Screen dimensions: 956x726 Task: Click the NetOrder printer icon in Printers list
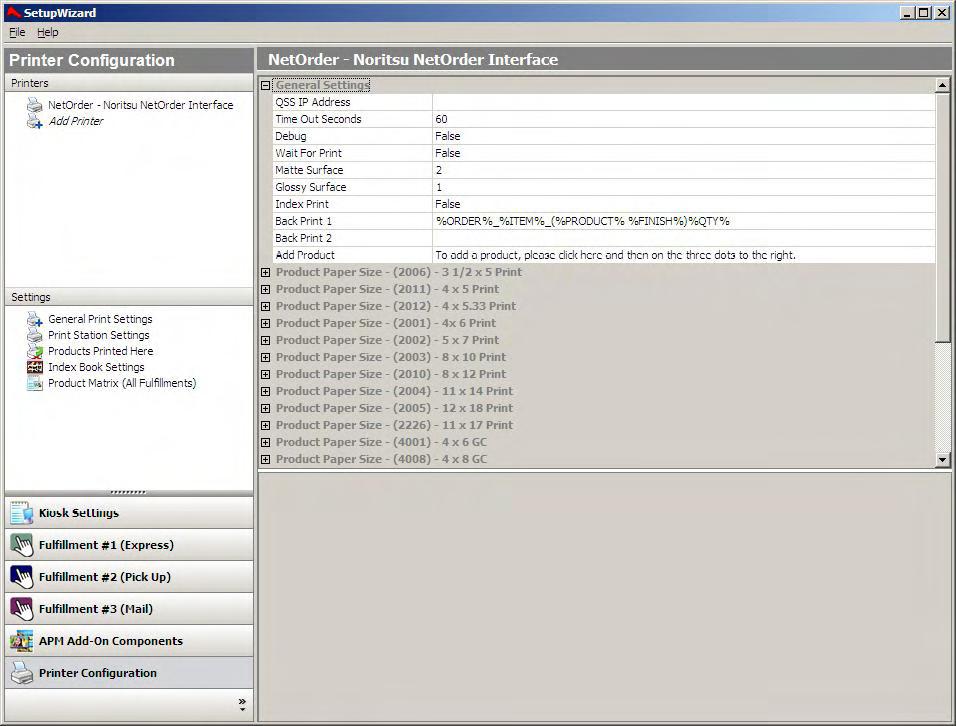pos(35,105)
